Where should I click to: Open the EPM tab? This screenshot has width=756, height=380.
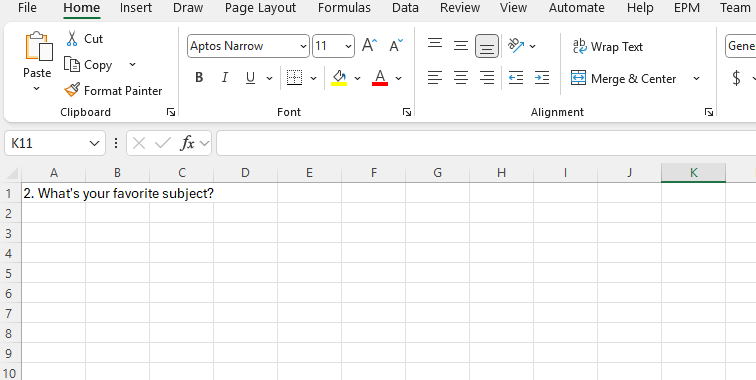[687, 8]
